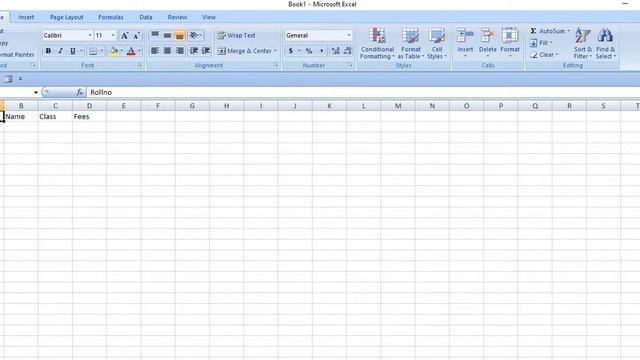Select cell containing Class

55,117
